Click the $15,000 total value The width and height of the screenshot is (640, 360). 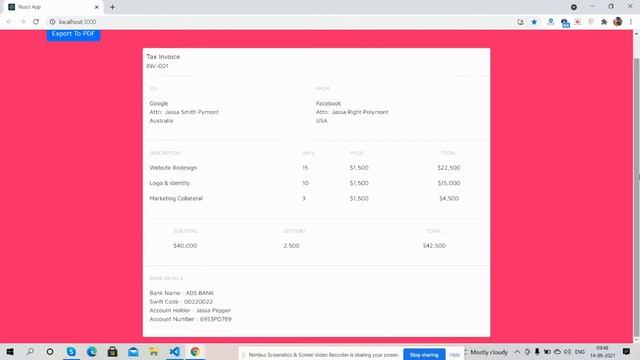(x=449, y=183)
